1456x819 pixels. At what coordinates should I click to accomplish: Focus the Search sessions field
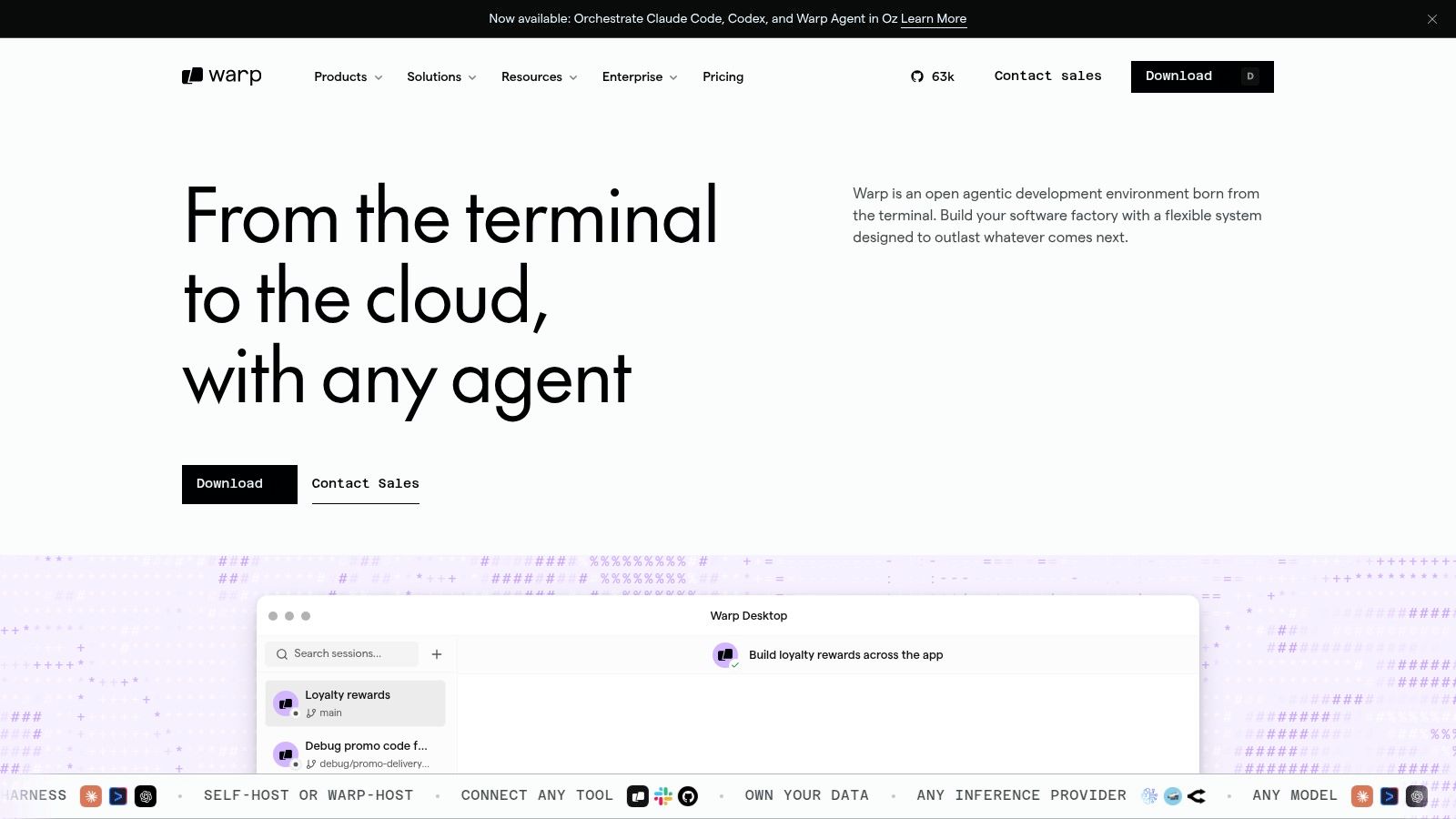(342, 654)
